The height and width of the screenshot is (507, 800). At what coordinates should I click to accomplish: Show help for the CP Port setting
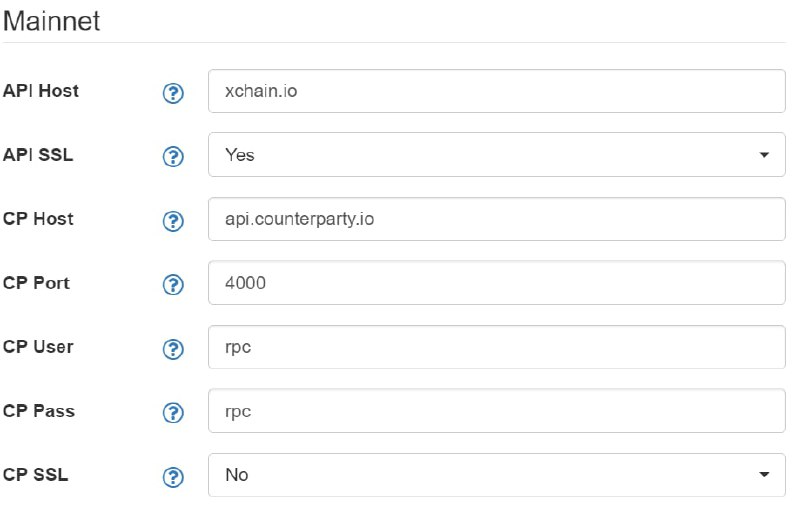tap(173, 285)
